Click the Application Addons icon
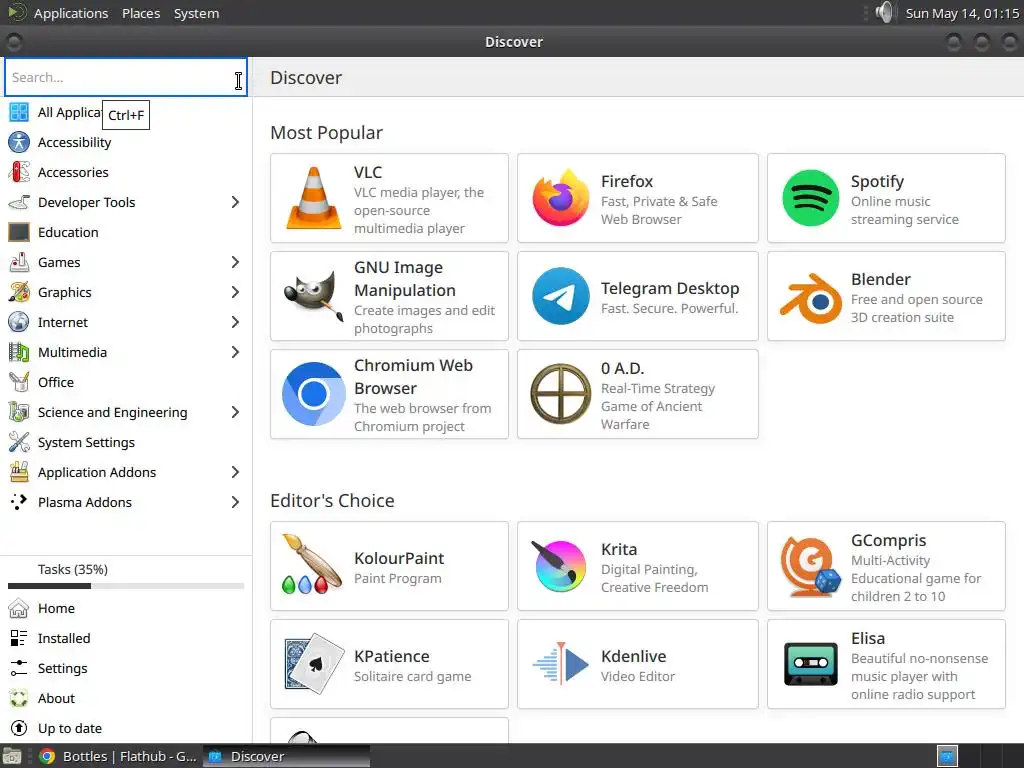1024x768 pixels. pyautogui.click(x=19, y=472)
